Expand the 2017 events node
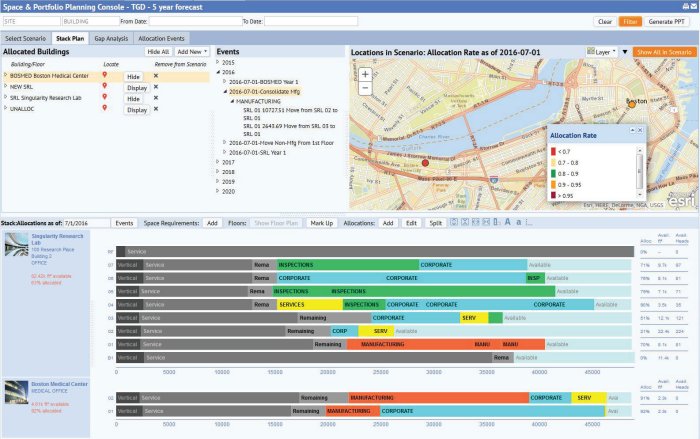The image size is (700, 439). 219,161
